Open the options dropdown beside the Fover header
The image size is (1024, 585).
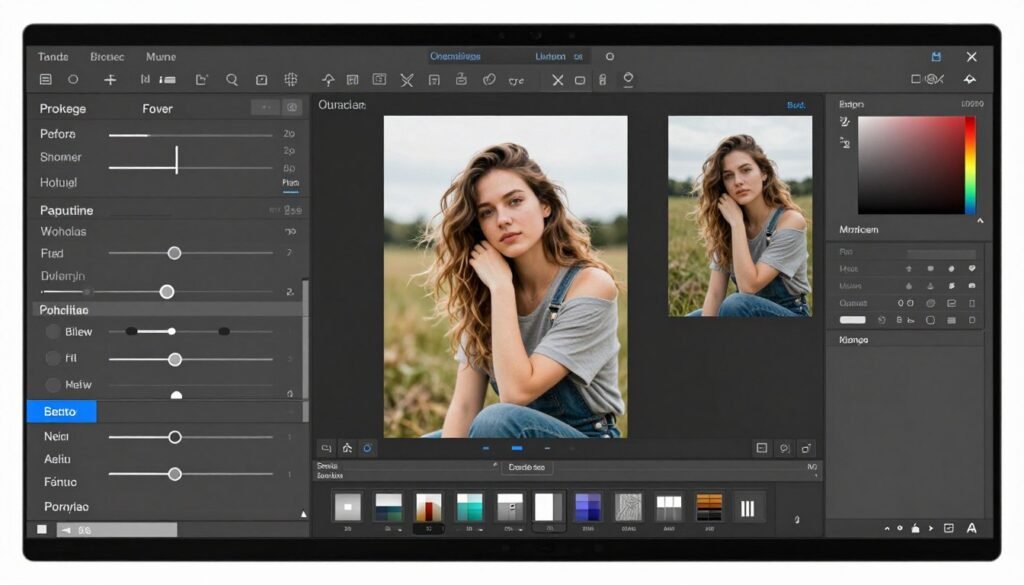[263, 107]
